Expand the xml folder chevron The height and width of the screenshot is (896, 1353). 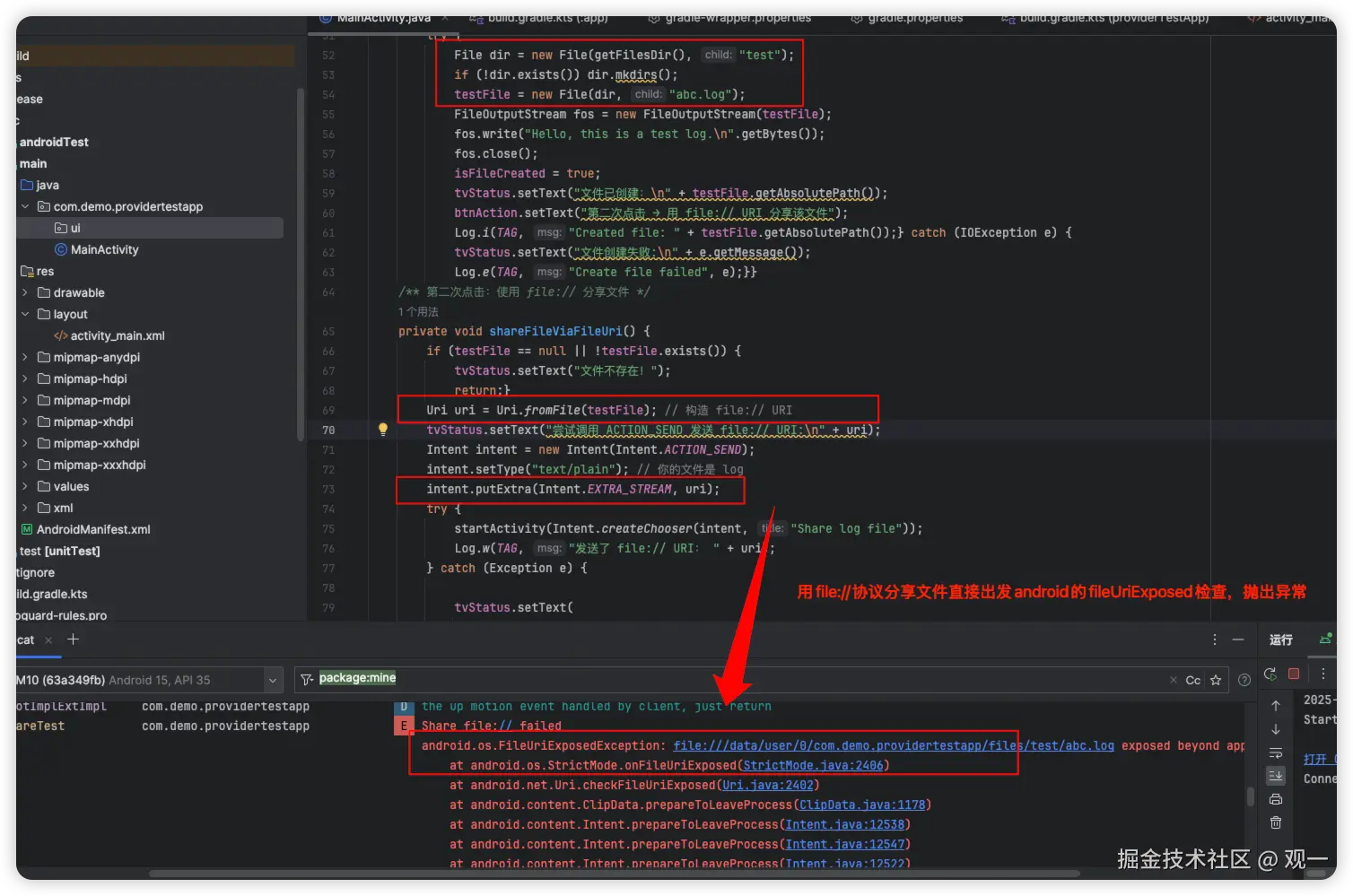pos(25,508)
